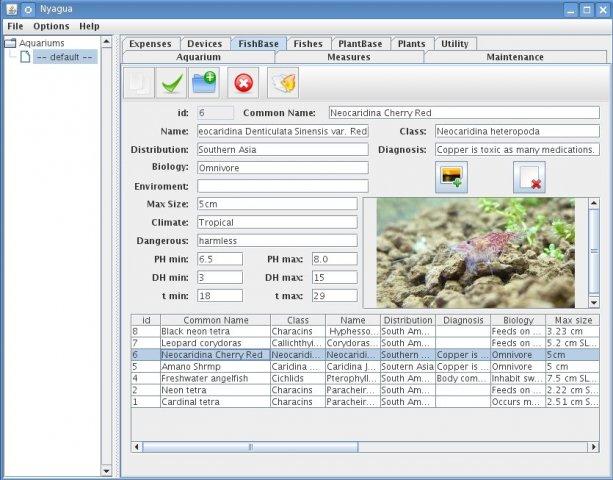This screenshot has height=480, width=613.
Task: Open the File menu
Action: (x=15, y=25)
